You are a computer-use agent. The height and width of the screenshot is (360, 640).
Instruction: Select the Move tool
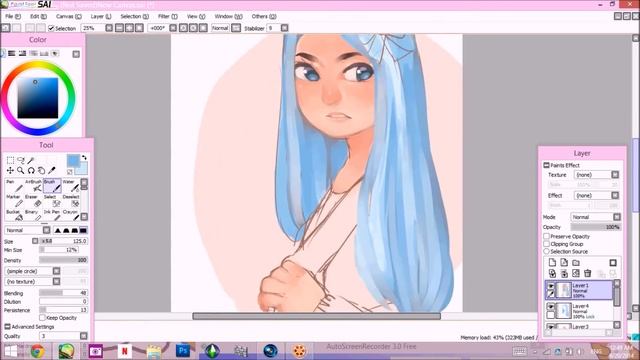[10, 171]
